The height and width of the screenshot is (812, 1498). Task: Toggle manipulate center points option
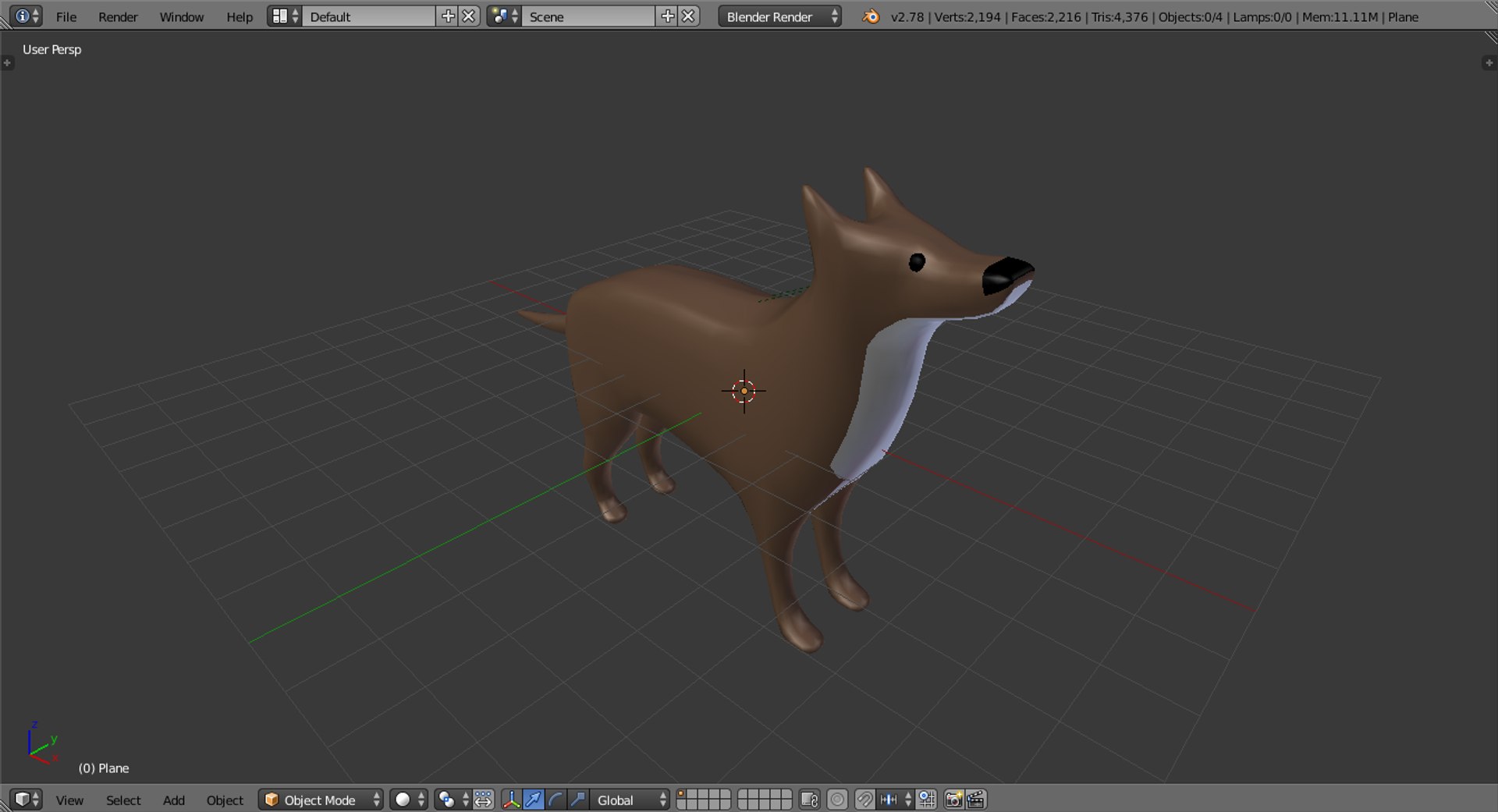pos(484,800)
